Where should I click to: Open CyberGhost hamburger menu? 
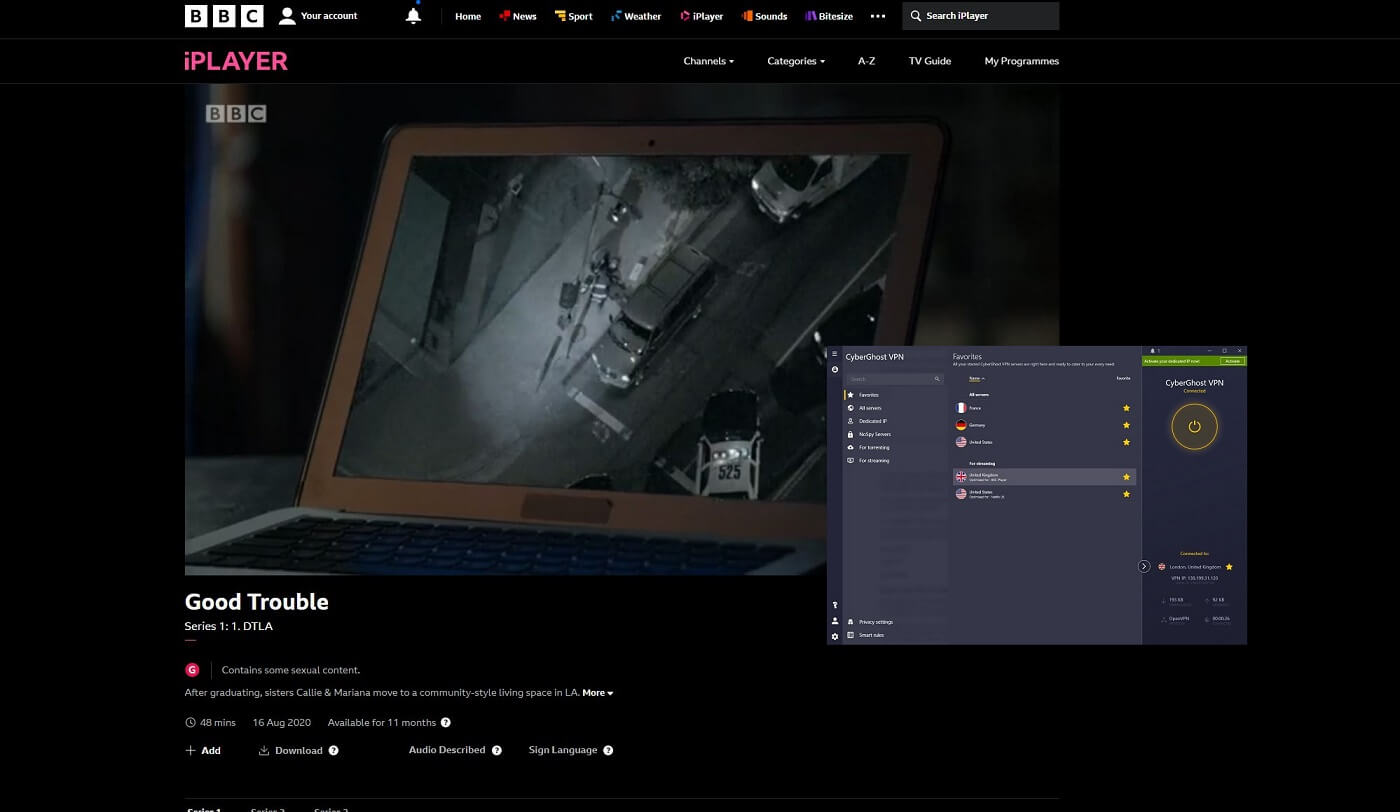835,354
